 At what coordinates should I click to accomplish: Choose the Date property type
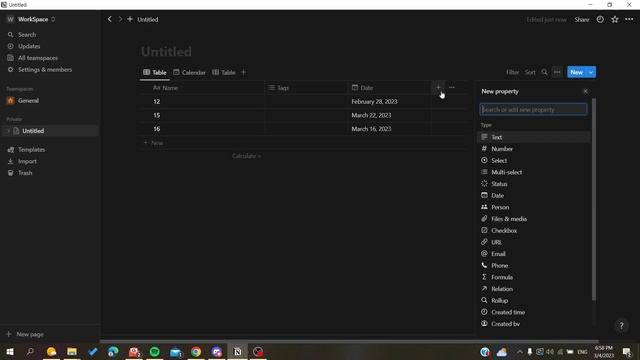click(534, 196)
